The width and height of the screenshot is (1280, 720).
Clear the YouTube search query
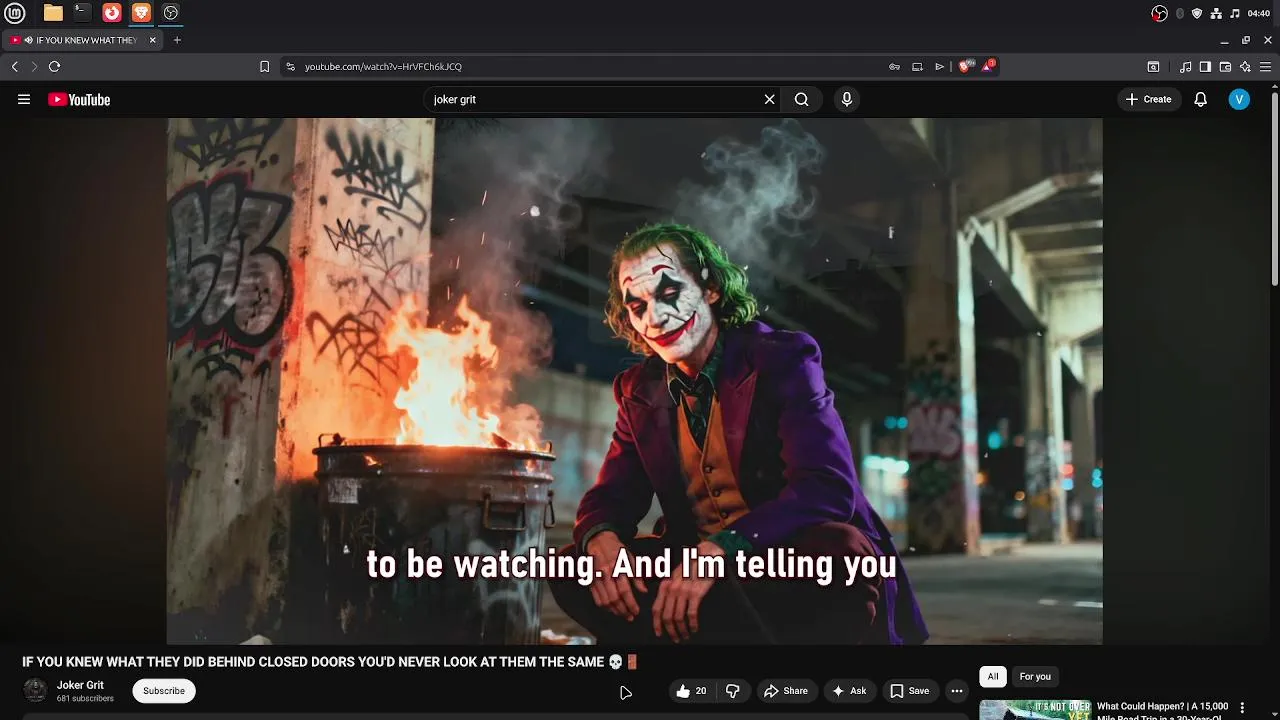[x=769, y=99]
